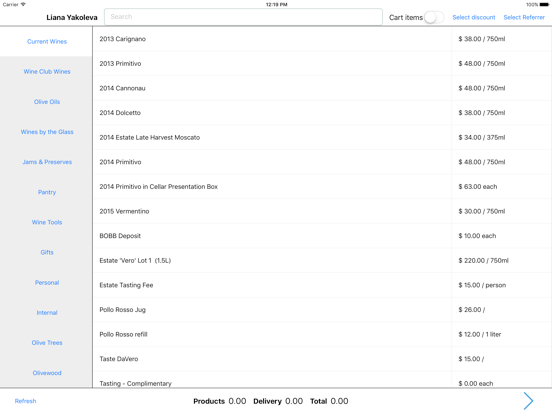Image resolution: width=552 pixels, height=414 pixels.
Task: Select Current Wines category
Action: pos(47,42)
